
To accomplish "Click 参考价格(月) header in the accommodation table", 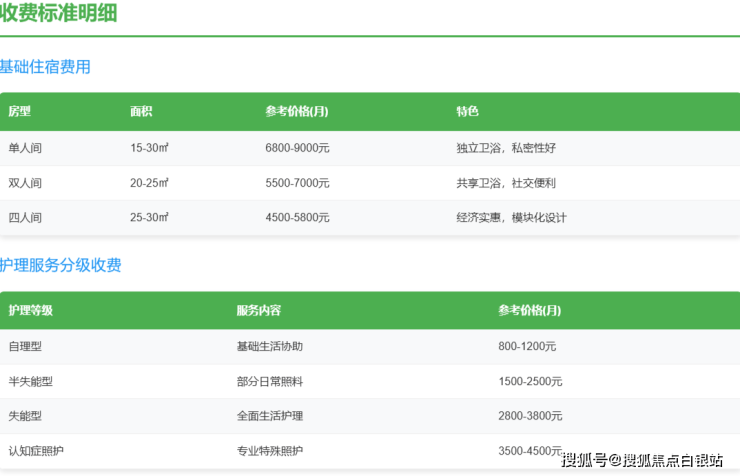I will [x=297, y=111].
